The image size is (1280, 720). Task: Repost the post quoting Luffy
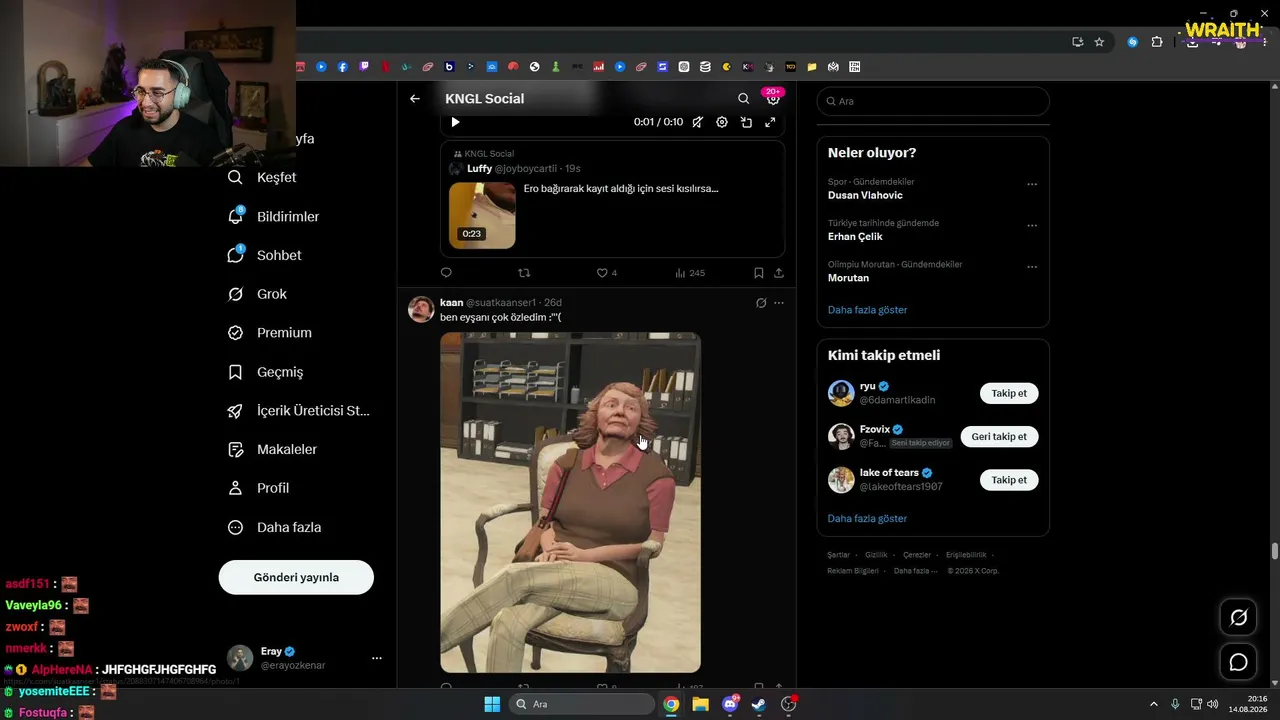coord(524,273)
